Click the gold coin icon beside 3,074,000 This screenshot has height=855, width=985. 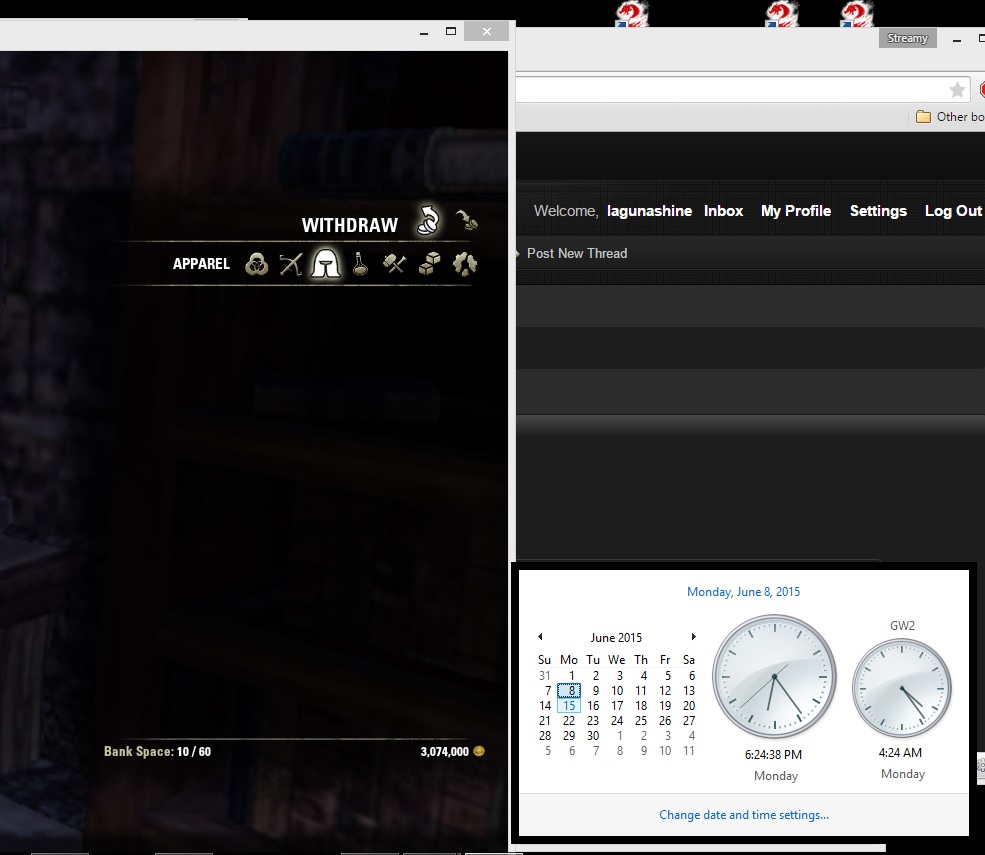[x=479, y=751]
